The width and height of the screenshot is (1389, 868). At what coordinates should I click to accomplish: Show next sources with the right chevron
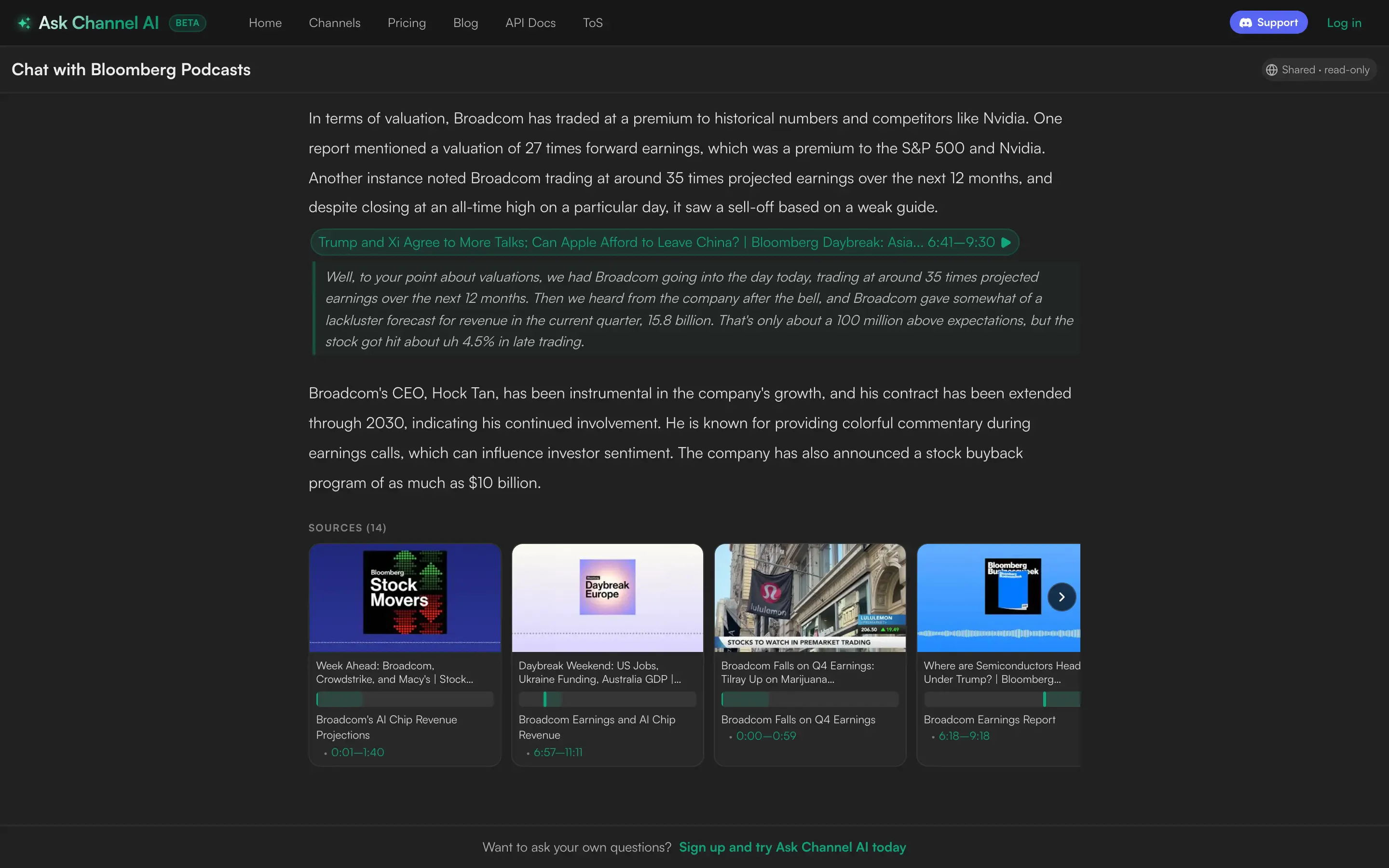click(1062, 597)
